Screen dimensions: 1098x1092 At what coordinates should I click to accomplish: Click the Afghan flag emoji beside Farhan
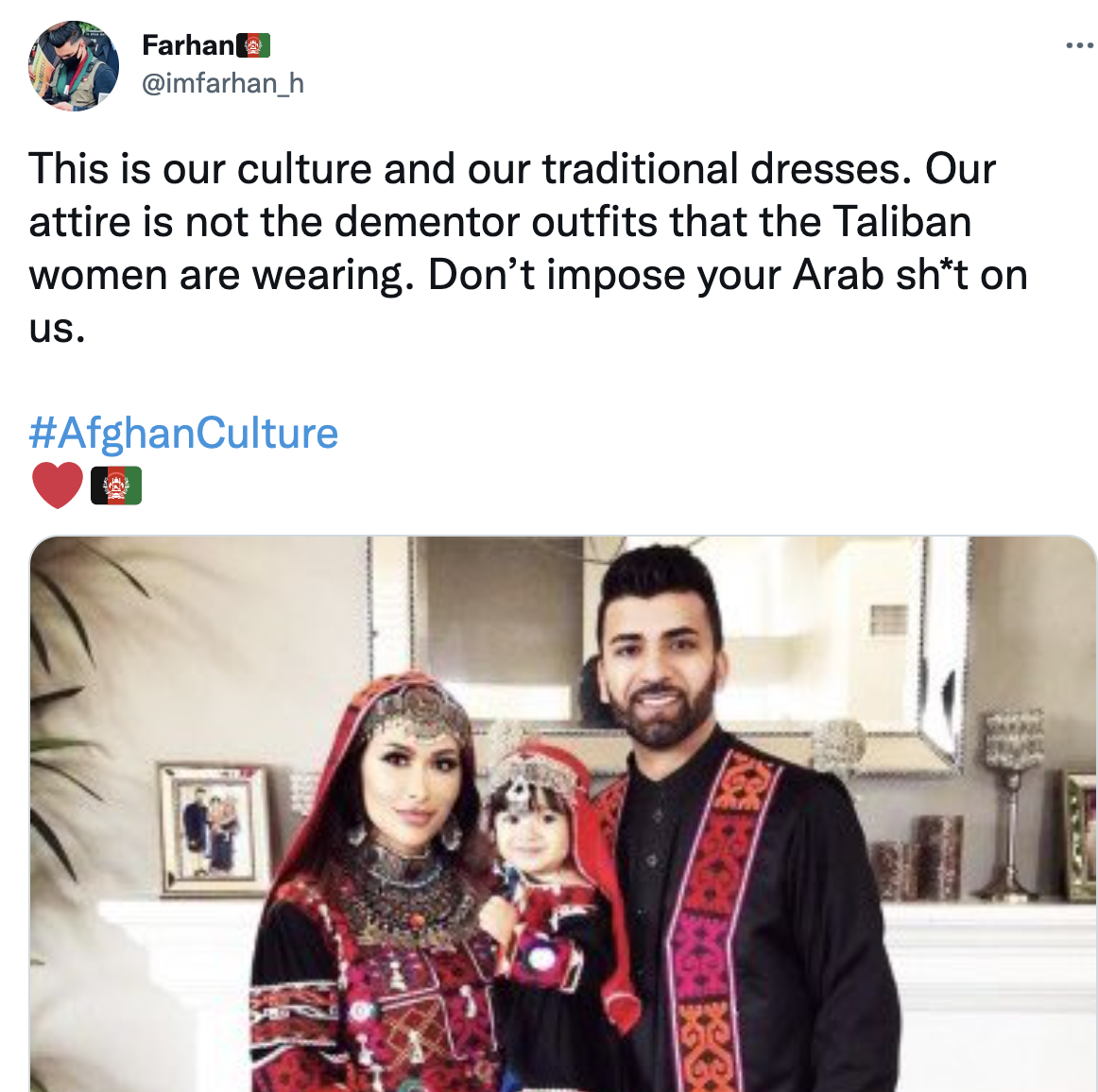point(253,45)
